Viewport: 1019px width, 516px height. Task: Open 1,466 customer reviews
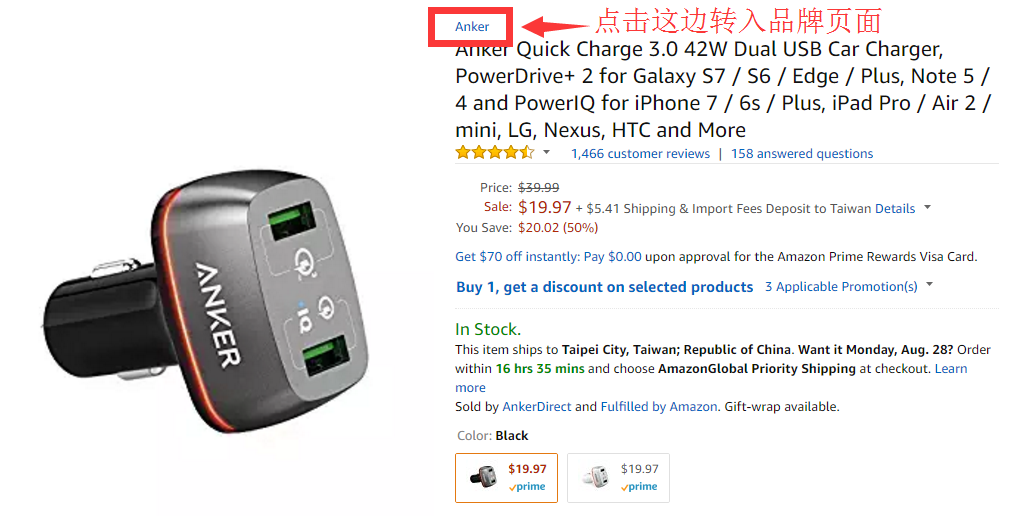pos(640,154)
